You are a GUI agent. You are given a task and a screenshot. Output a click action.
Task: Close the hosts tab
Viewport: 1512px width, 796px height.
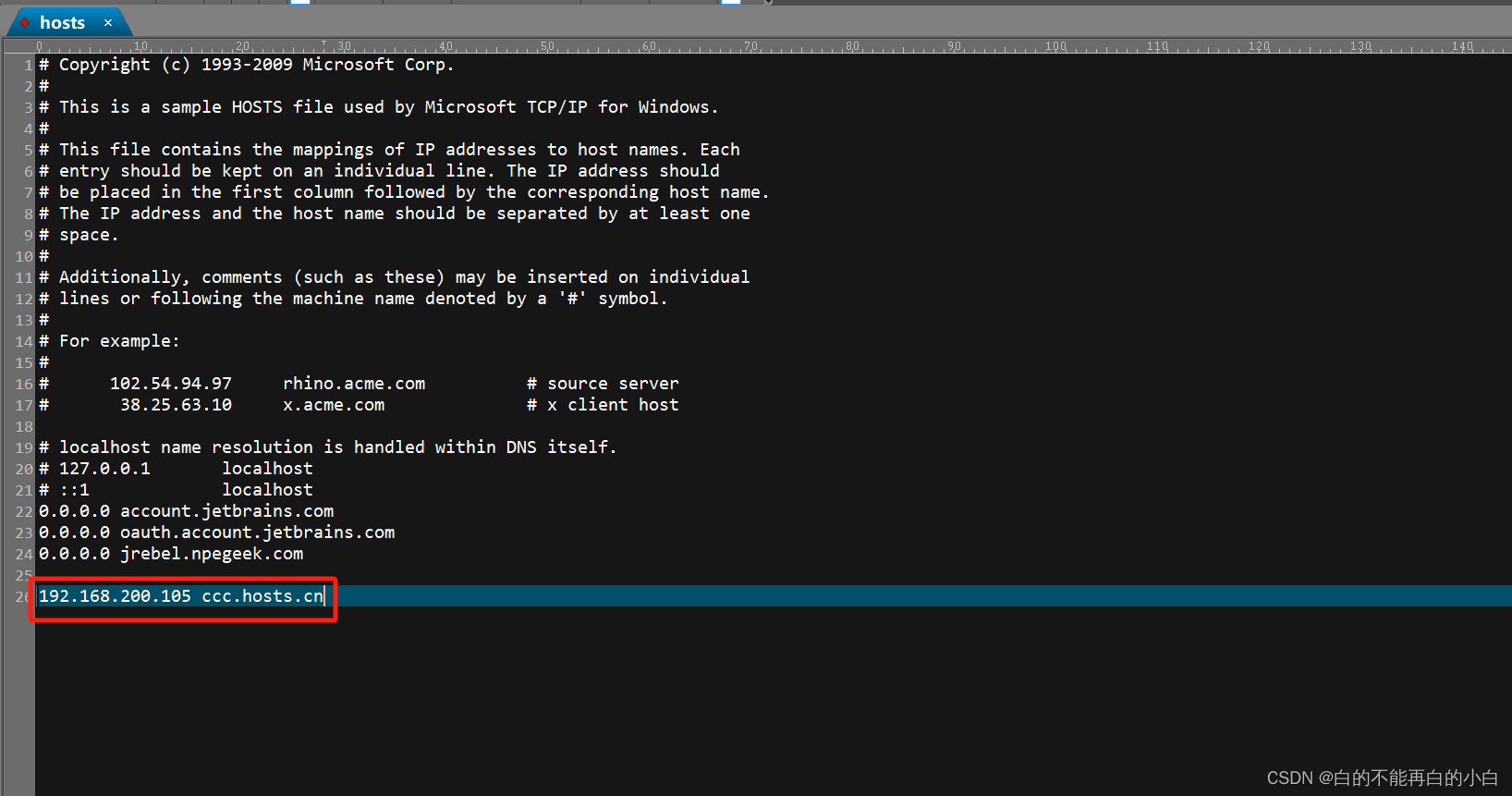coord(108,23)
